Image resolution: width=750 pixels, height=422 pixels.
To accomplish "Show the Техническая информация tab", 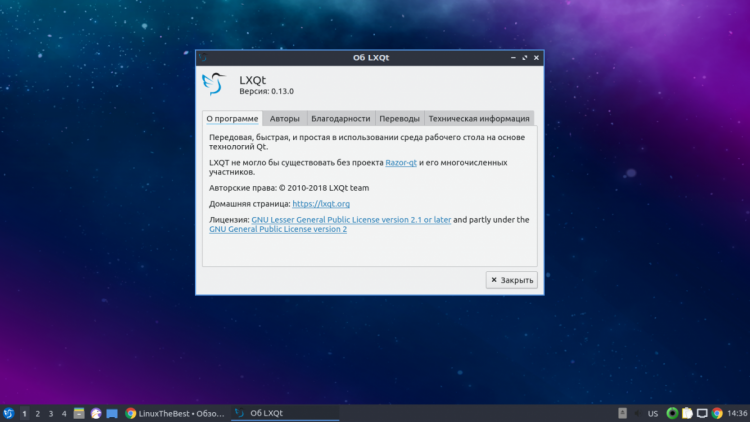I will tap(479, 118).
